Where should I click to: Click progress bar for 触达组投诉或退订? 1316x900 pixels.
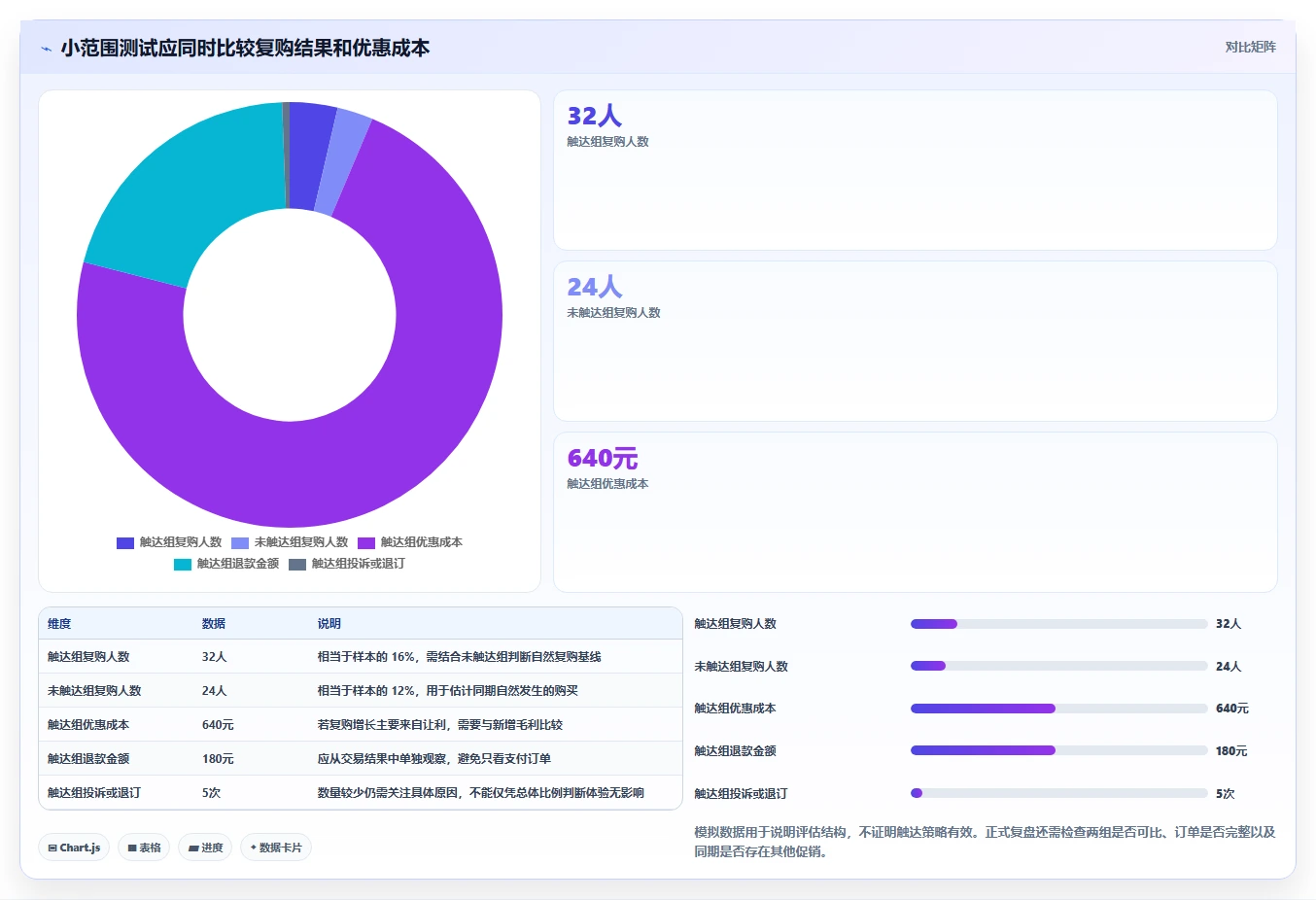(1058, 793)
